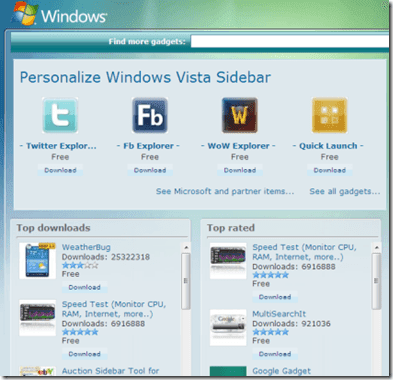
Task: Click the Personalize Windows Vista Sidebar heading
Action: pyautogui.click(x=145, y=78)
